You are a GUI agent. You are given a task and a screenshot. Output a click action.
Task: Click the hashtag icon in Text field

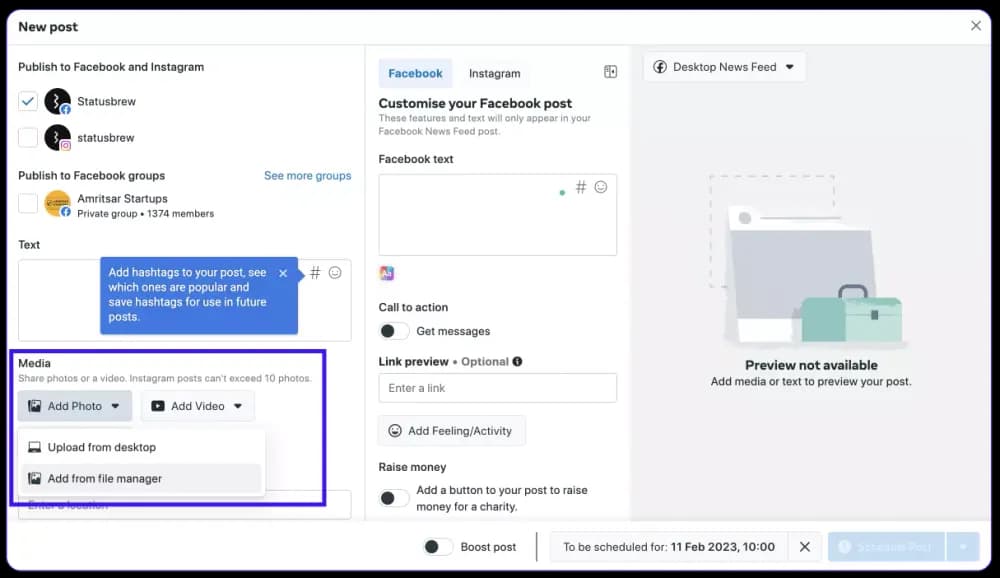[x=315, y=272]
